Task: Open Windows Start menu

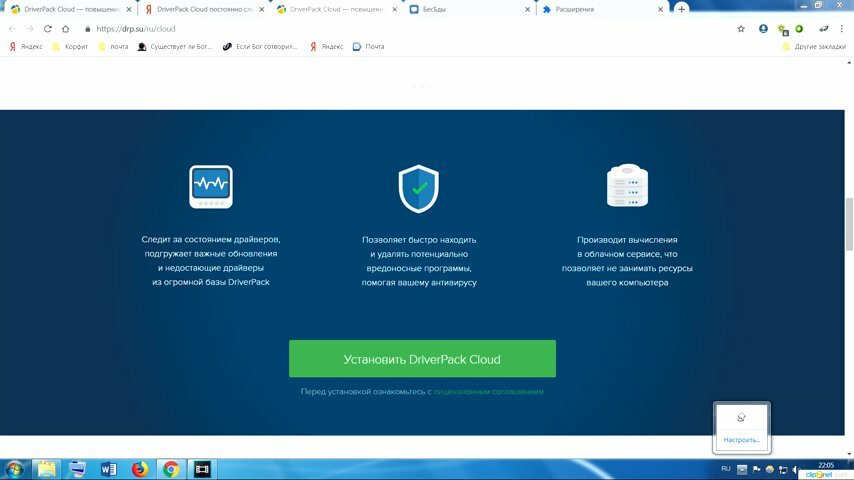Action: pyautogui.click(x=14, y=469)
